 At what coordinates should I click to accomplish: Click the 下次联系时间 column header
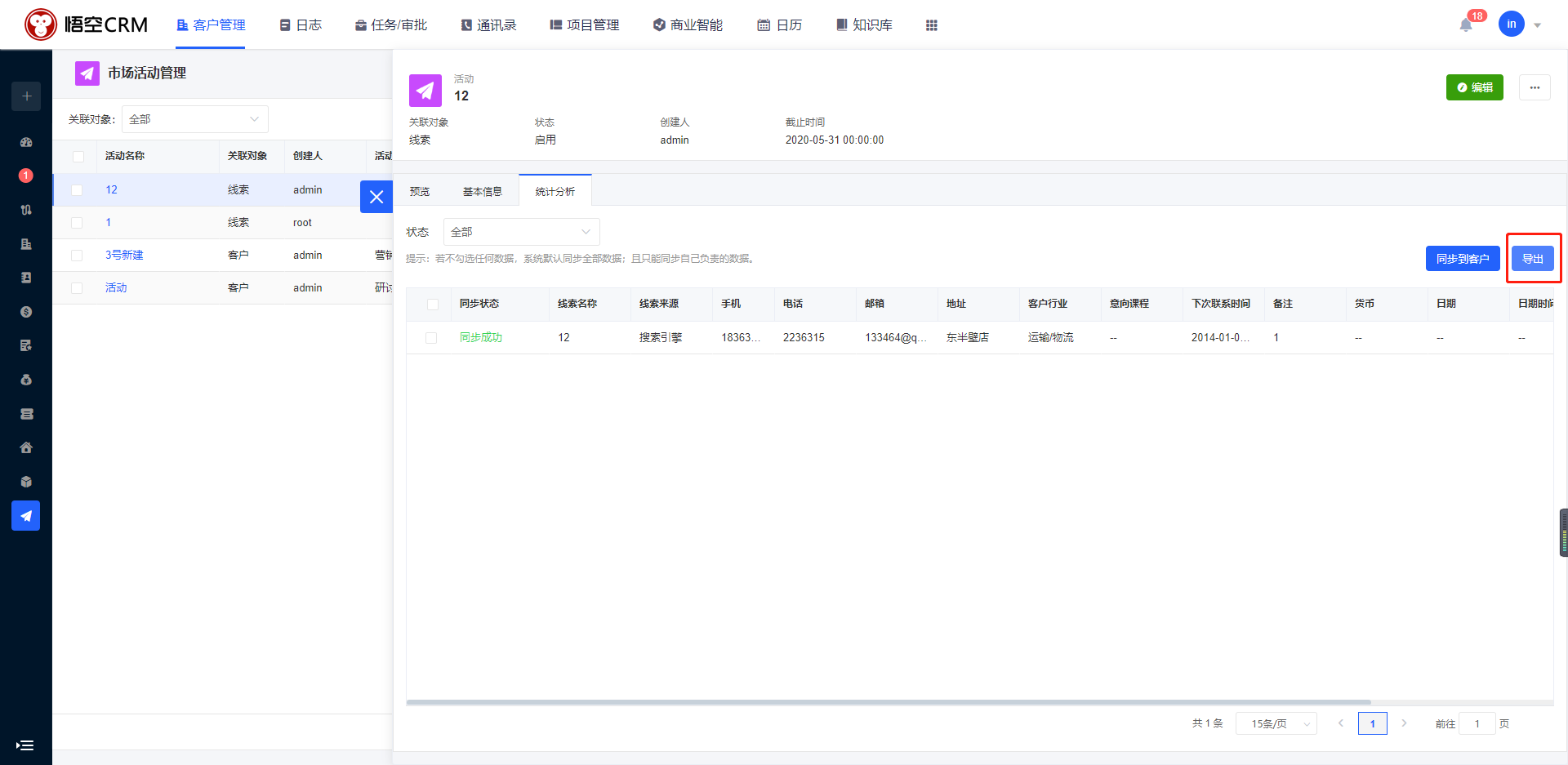1220,303
